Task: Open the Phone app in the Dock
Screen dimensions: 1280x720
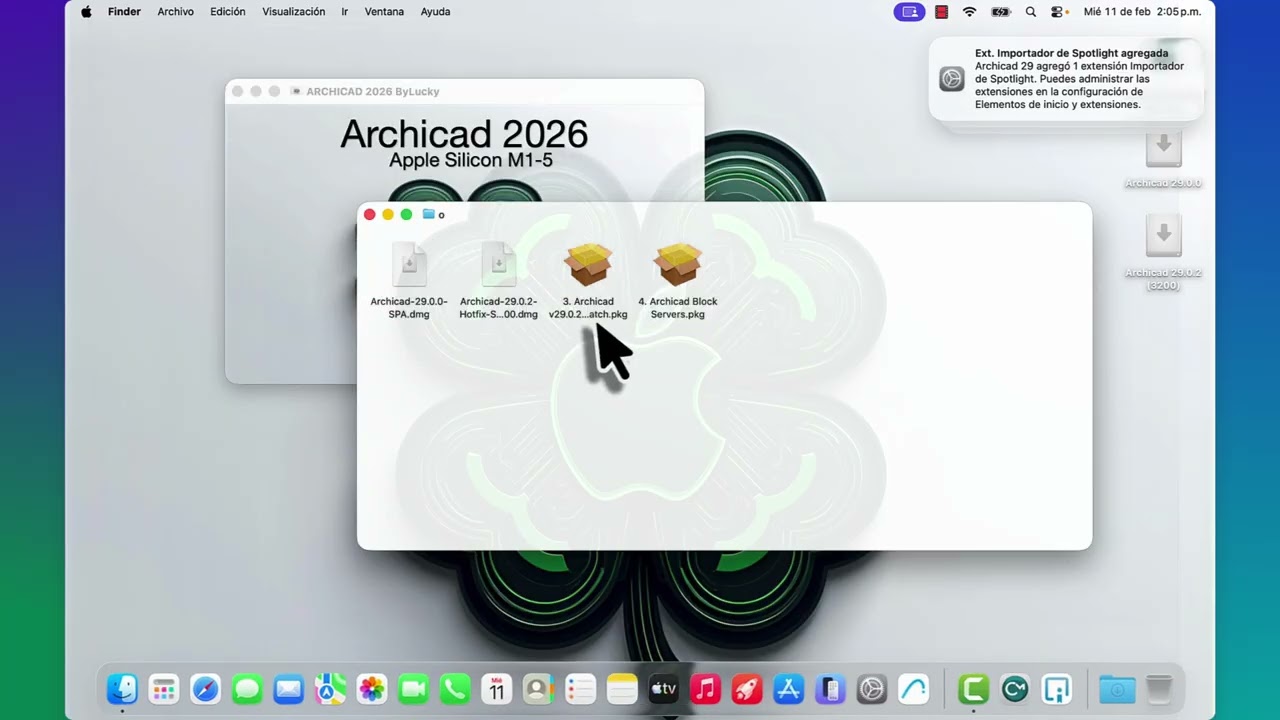Action: (x=455, y=689)
